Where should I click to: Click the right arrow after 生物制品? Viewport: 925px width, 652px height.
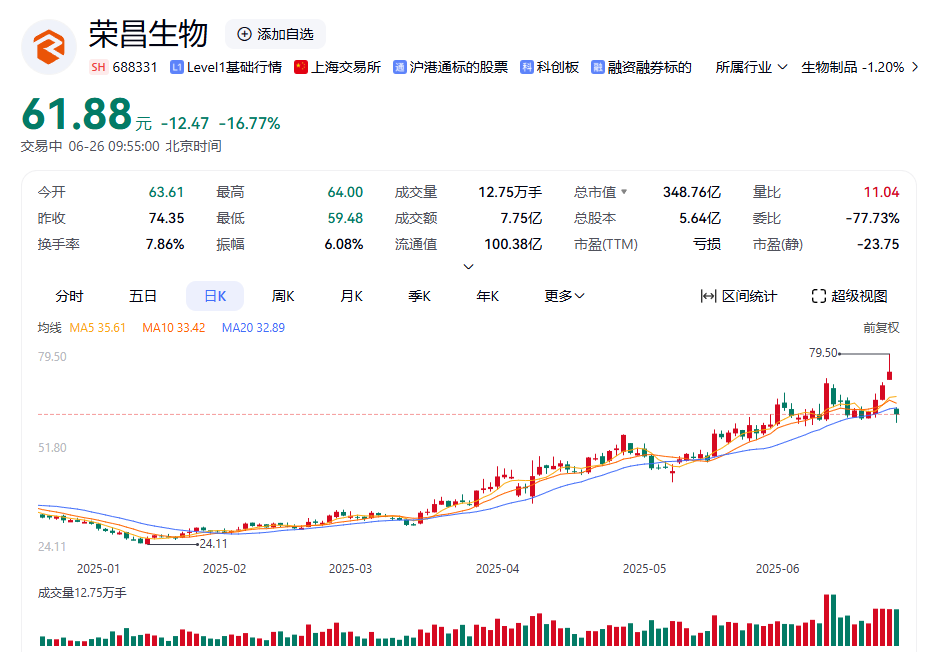[x=915, y=67]
